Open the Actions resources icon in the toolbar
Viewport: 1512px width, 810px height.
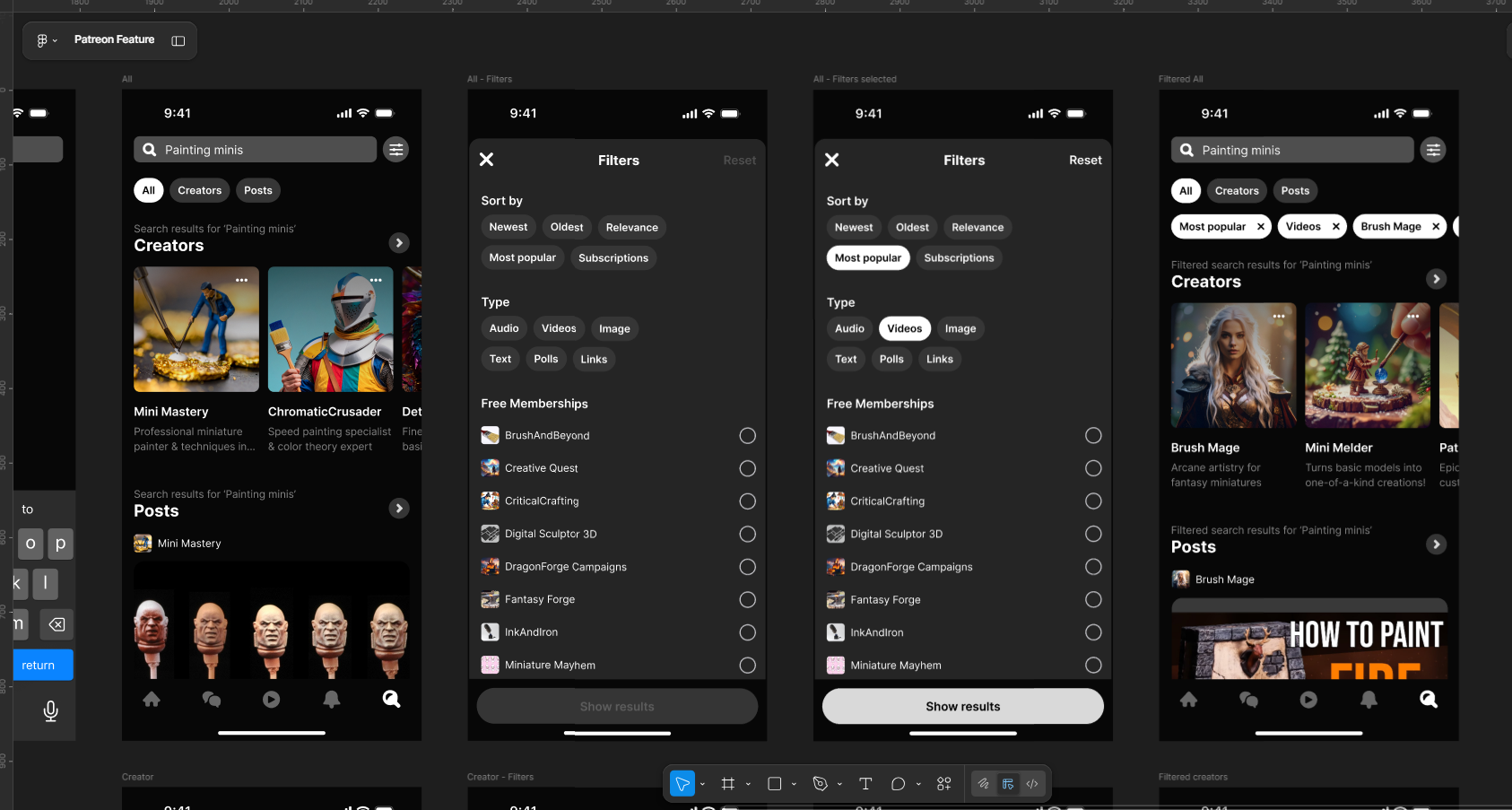pyautogui.click(x=943, y=783)
